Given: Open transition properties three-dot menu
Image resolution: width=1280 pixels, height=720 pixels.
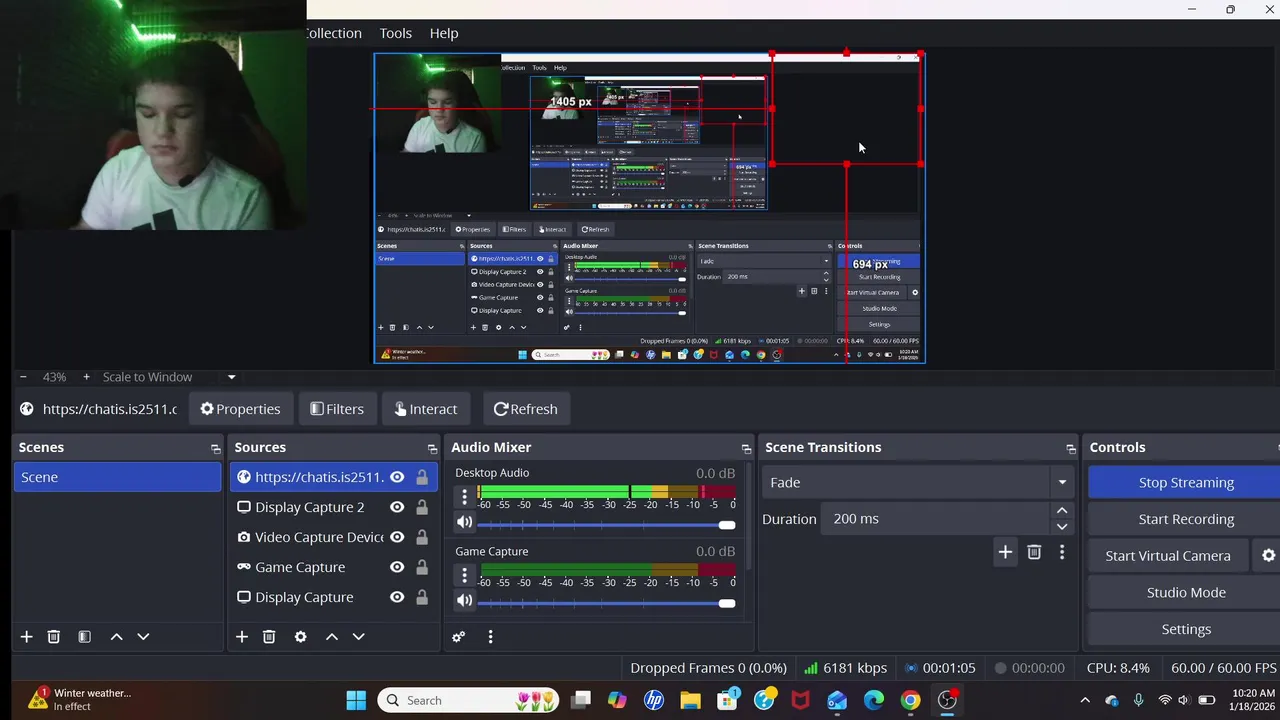Looking at the screenshot, I should coord(1062,552).
